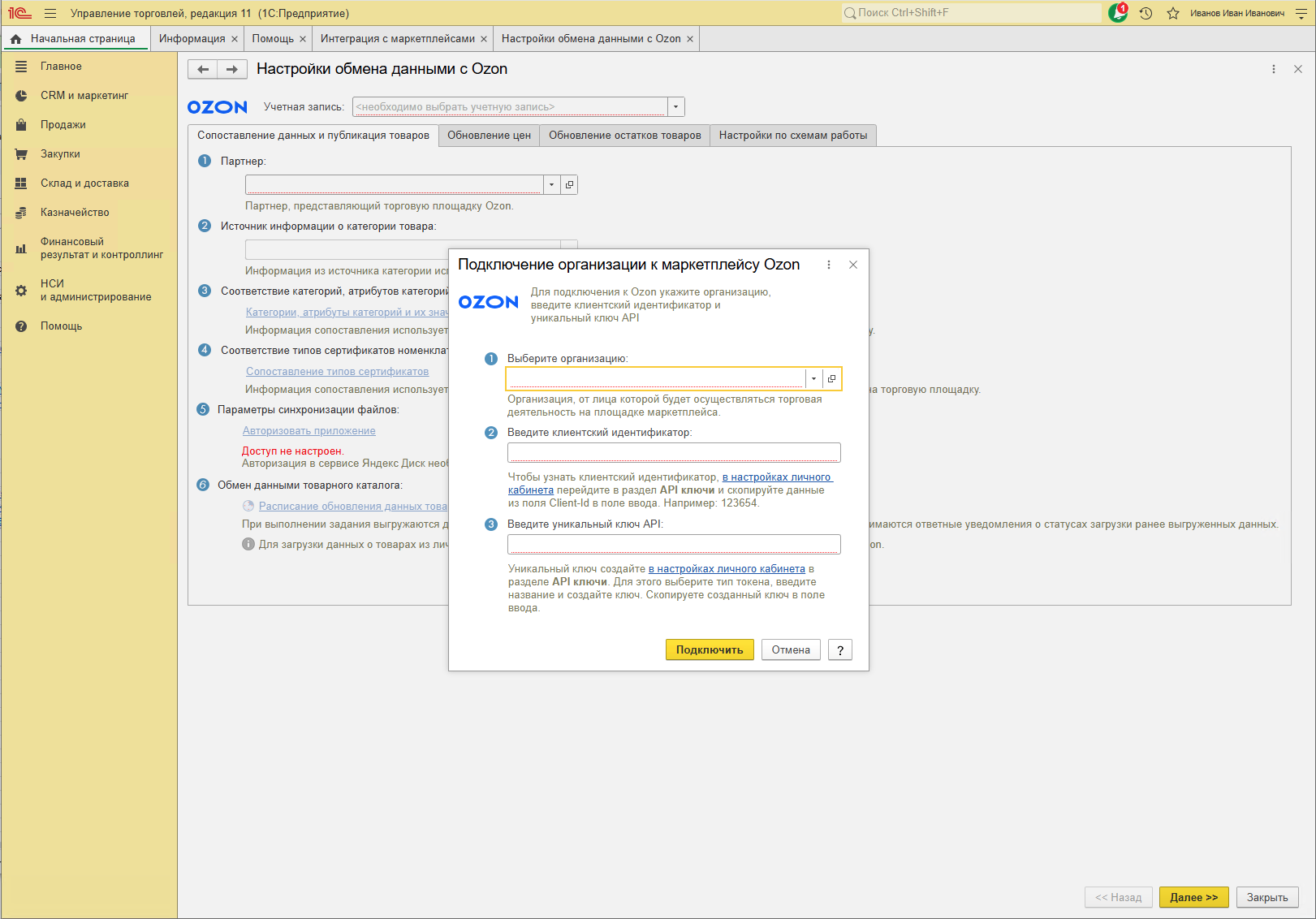Click the home icon for Начальная страница
The image size is (1316, 919).
[x=15, y=39]
